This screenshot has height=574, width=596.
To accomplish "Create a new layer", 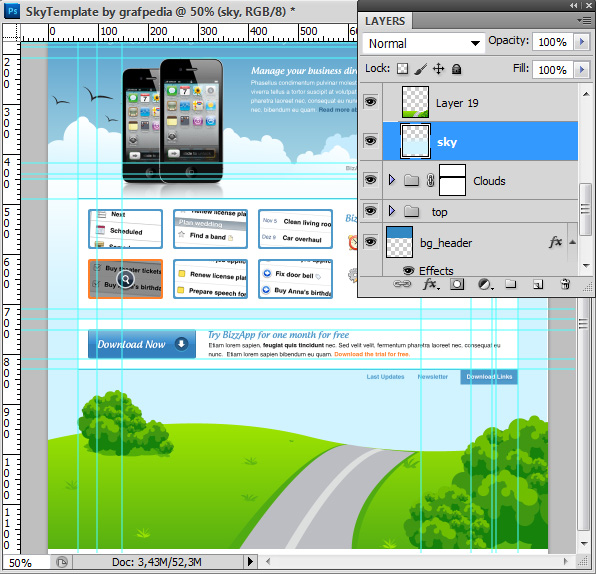I will tap(538, 284).
